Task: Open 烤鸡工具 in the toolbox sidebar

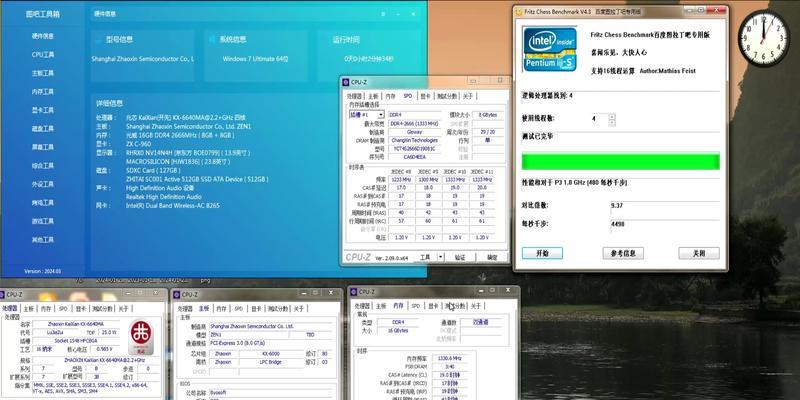Action: [43, 203]
